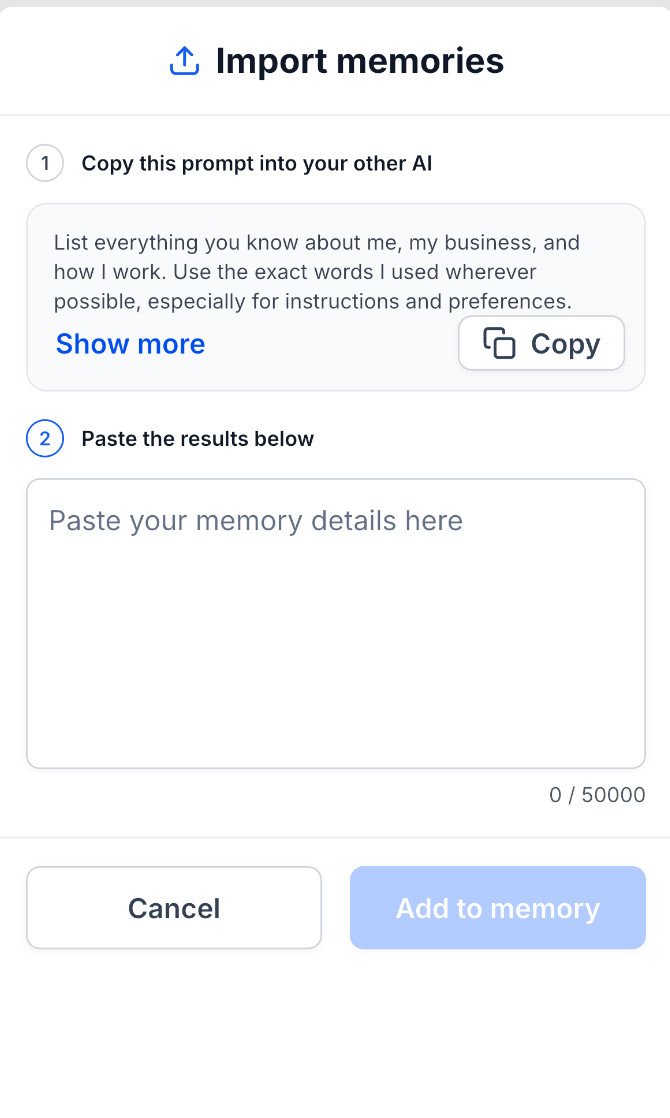The height and width of the screenshot is (1118, 670).
Task: Click the two-squares copy icon
Action: tap(499, 343)
